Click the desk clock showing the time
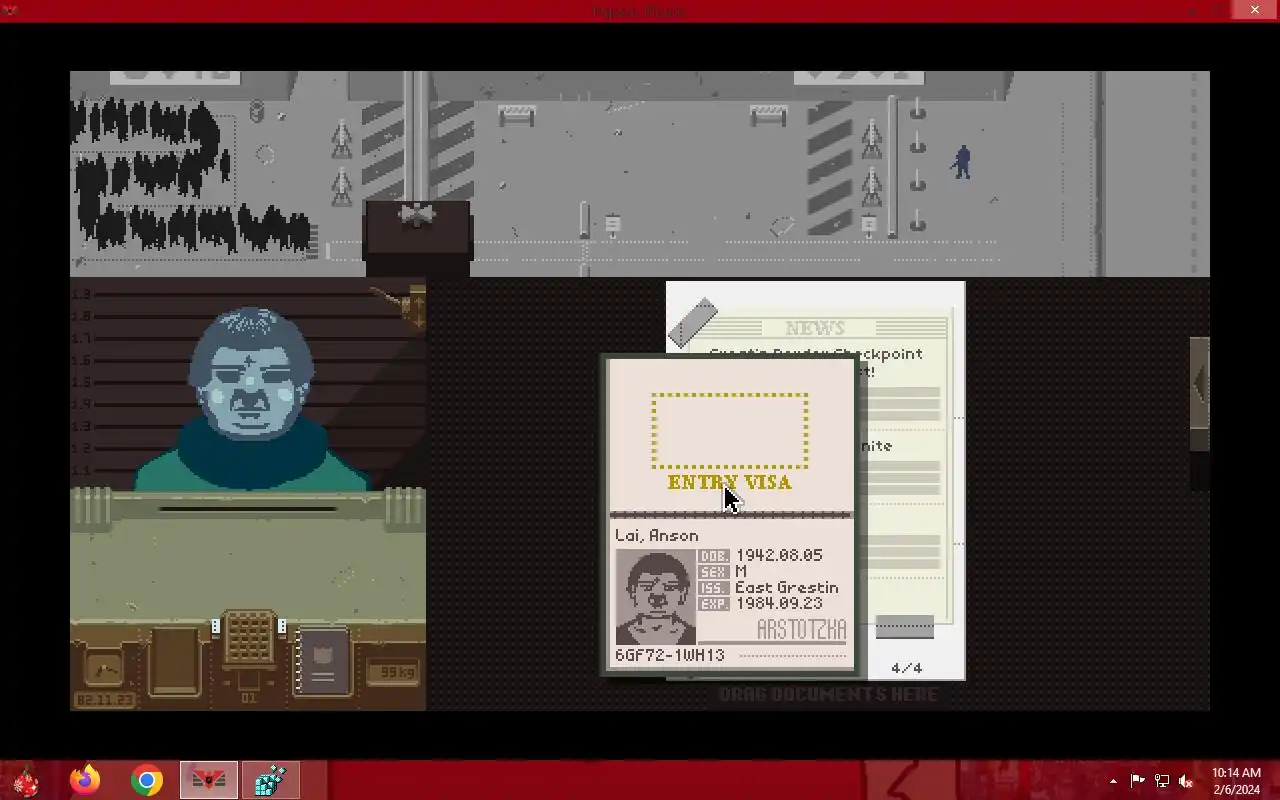 (x=103, y=667)
